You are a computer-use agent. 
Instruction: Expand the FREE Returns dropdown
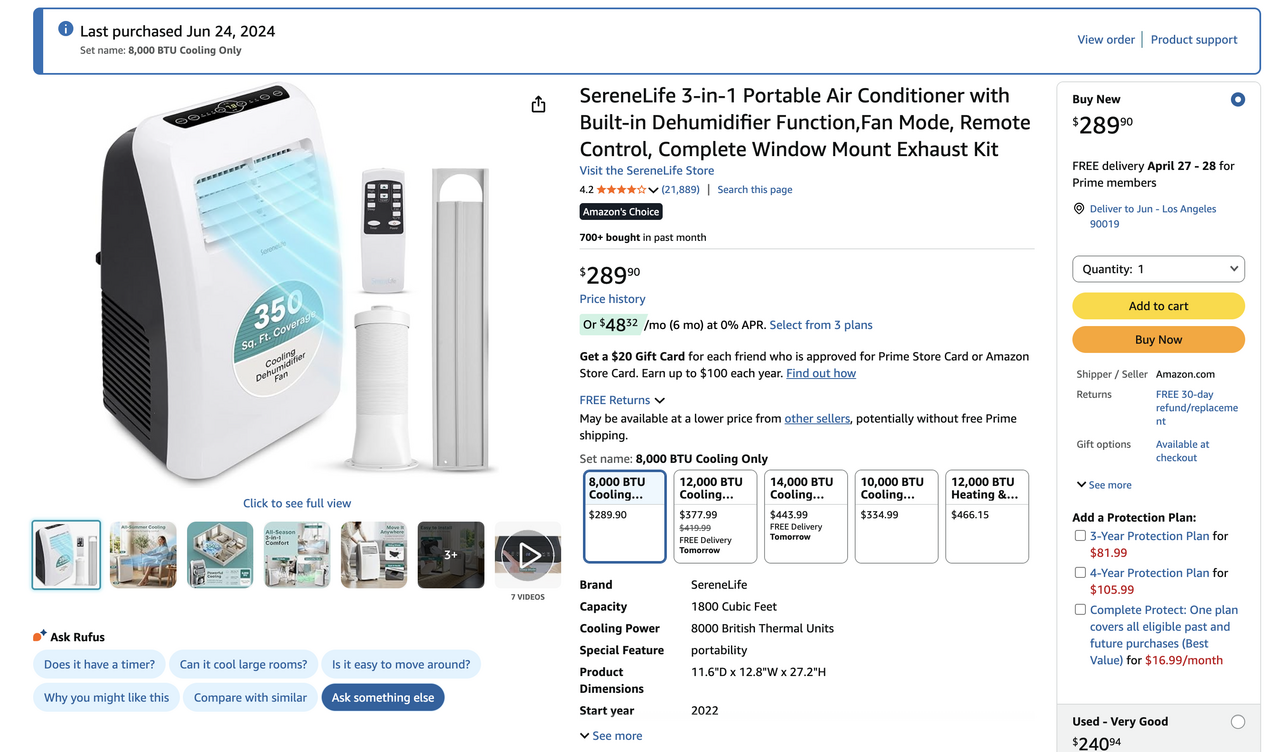pos(622,400)
